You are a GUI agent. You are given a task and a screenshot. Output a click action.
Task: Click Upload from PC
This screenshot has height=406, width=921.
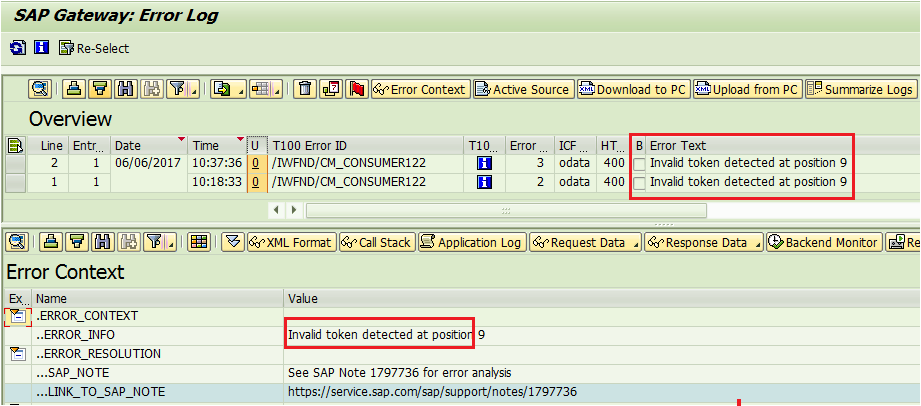[x=747, y=89]
